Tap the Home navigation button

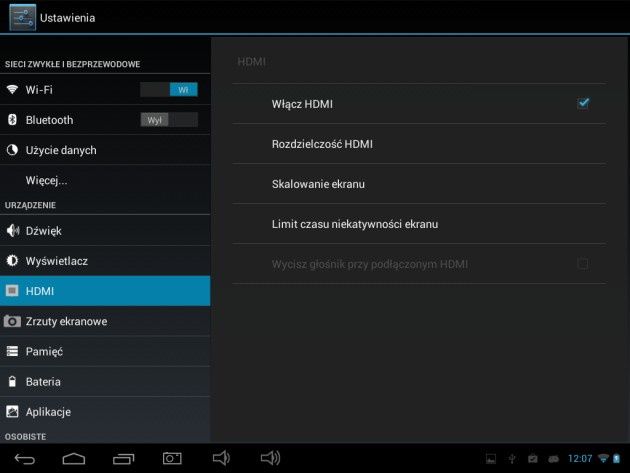(74, 459)
